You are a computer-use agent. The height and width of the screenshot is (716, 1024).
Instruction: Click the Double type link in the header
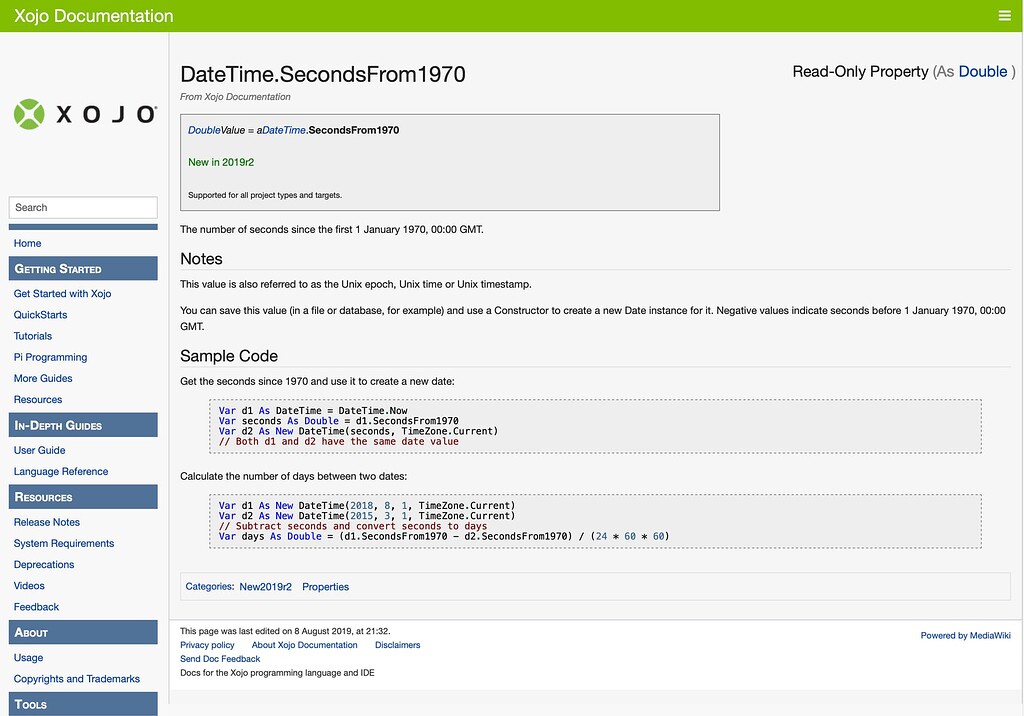pyautogui.click(x=983, y=71)
